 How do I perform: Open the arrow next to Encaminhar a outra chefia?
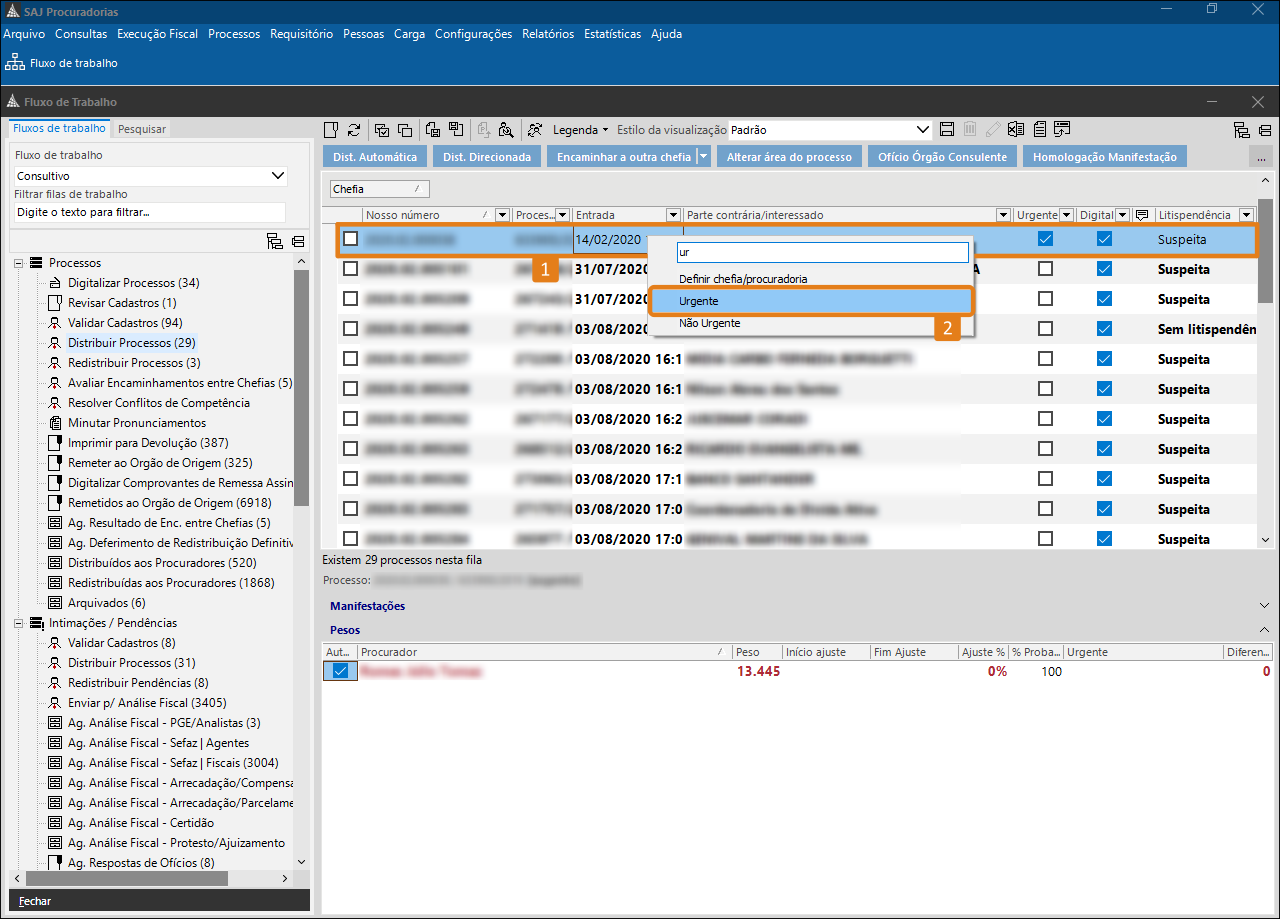[704, 157]
